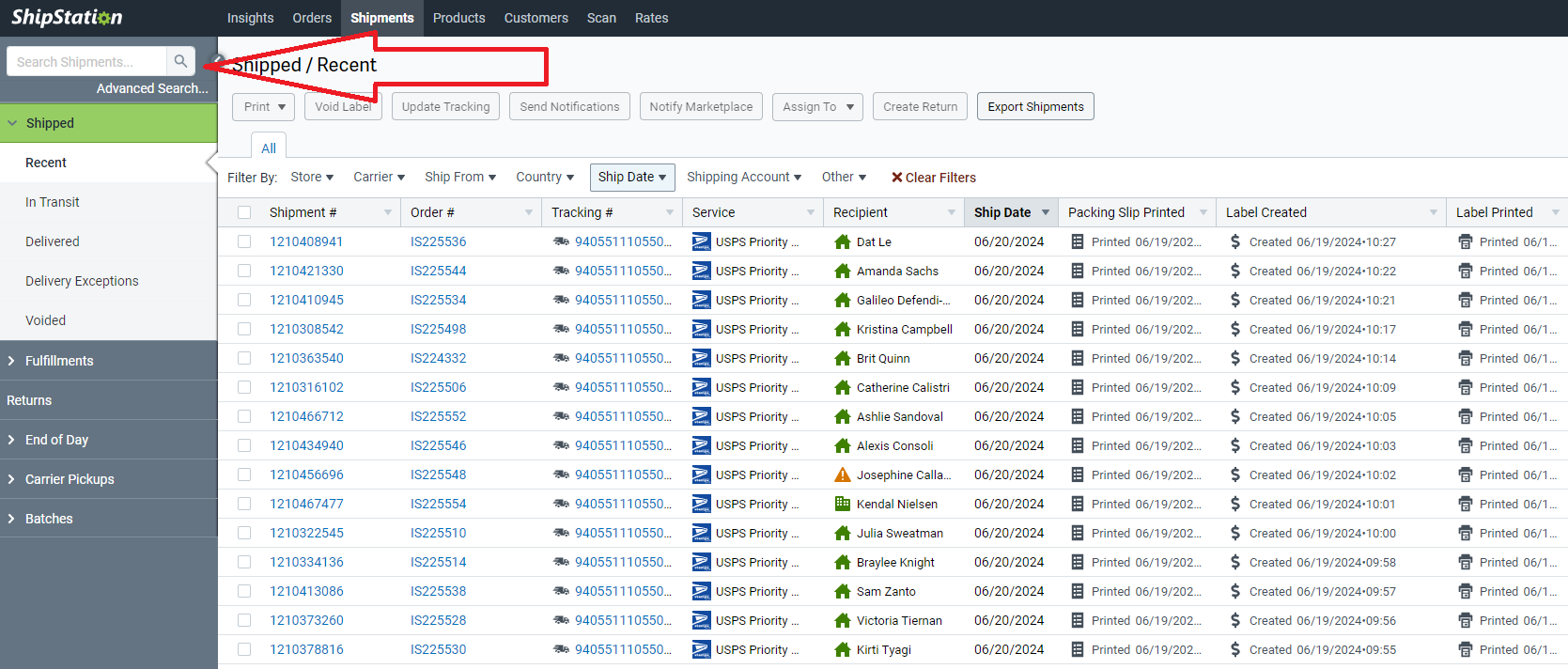
Task: Click dollar icon in Brit Quinn row
Action: point(1235,358)
